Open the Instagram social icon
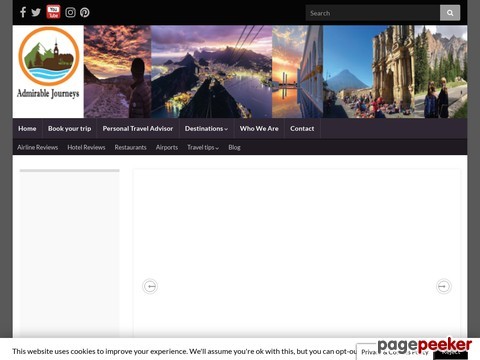480x360 pixels. point(70,13)
